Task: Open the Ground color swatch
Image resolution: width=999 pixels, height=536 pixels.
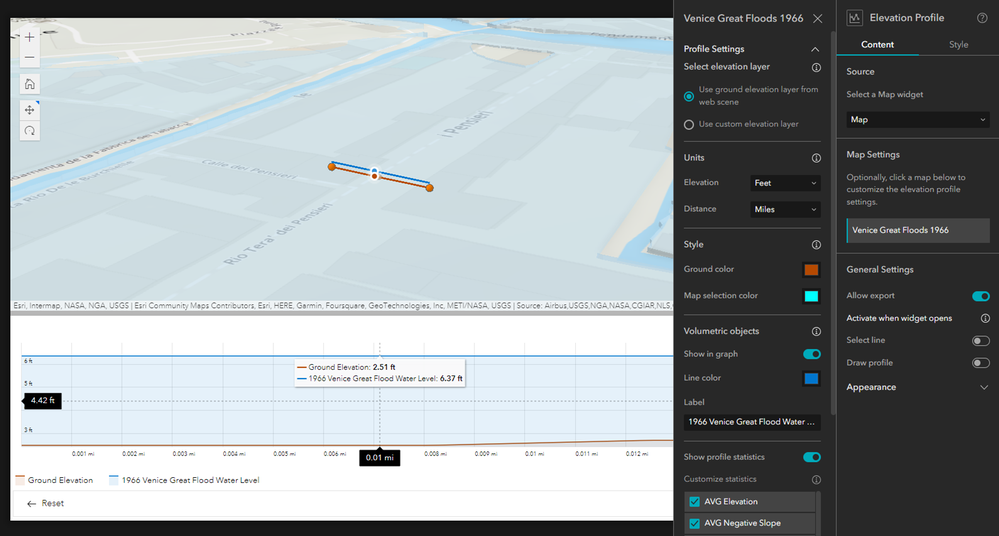Action: [811, 270]
